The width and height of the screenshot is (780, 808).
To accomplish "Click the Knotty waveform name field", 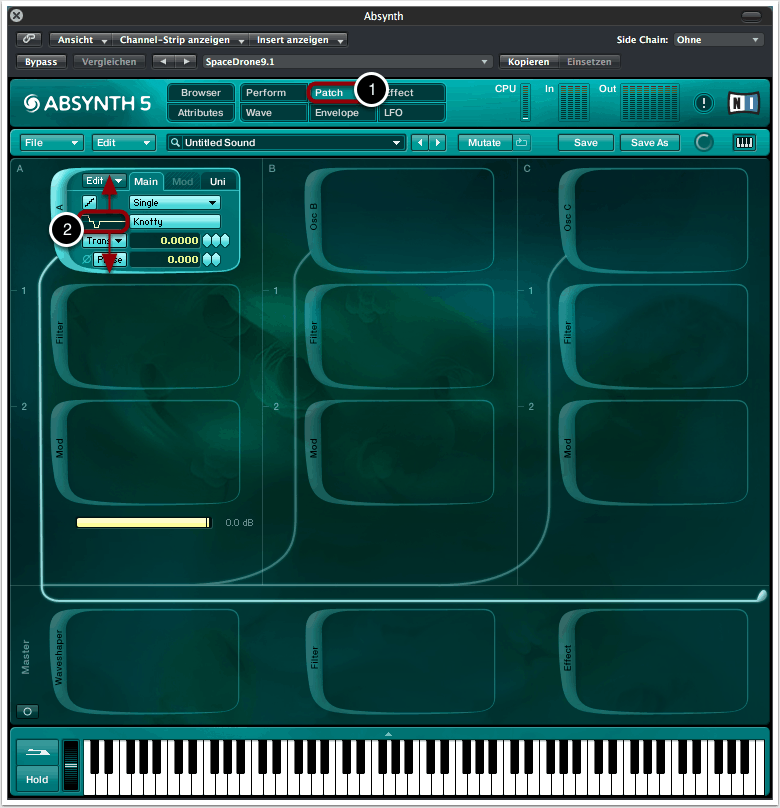I will 175,222.
